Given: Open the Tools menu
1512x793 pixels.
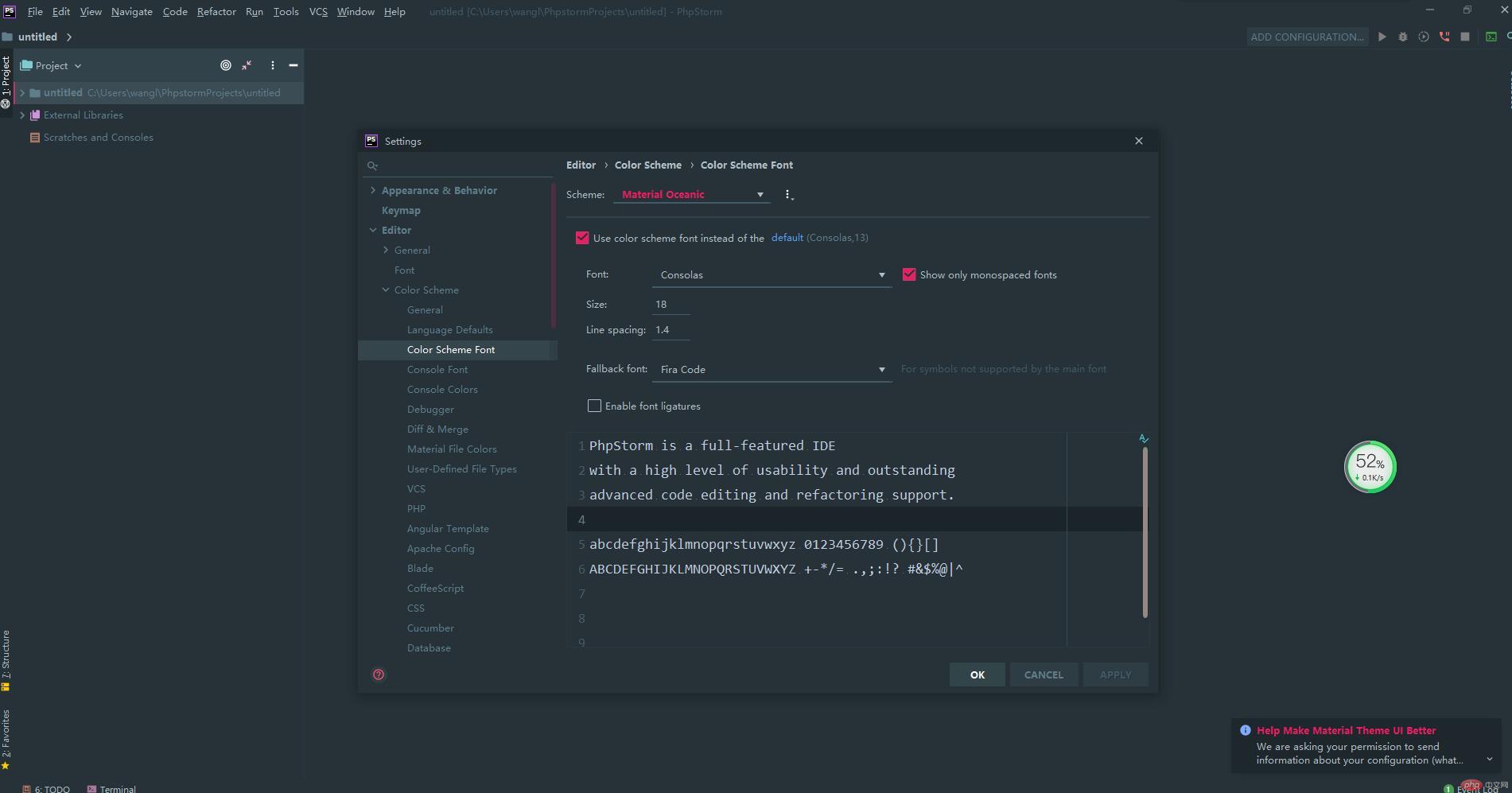Looking at the screenshot, I should click(x=286, y=11).
